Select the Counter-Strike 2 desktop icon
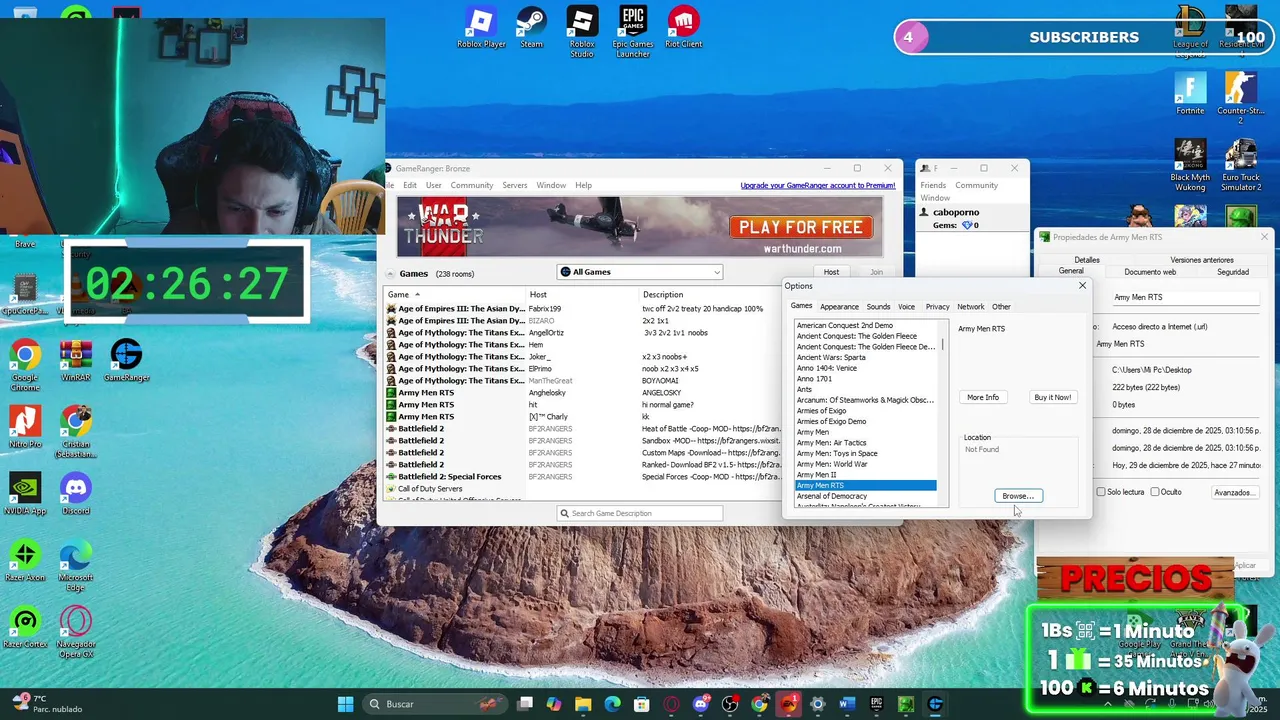Screen dimensions: 1280x720 click(1241, 99)
